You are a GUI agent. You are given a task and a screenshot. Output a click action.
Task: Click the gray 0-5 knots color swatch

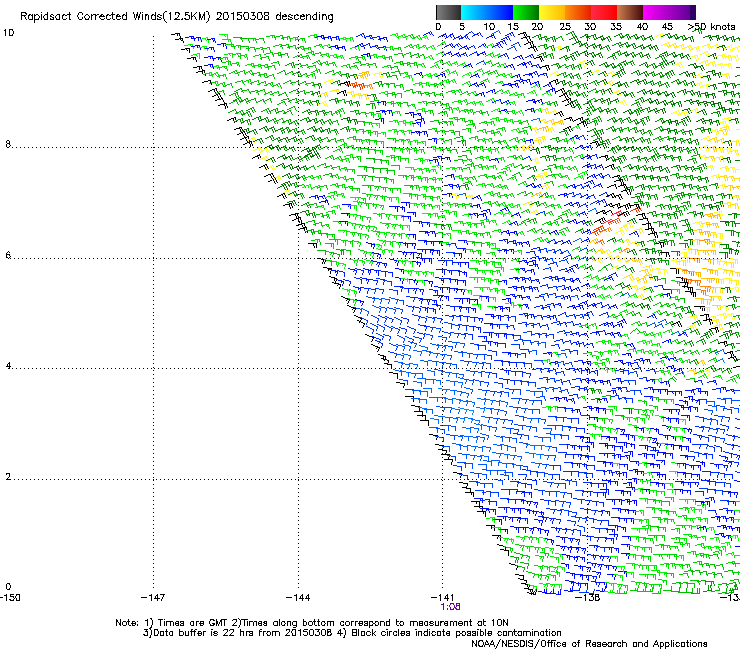(x=448, y=12)
